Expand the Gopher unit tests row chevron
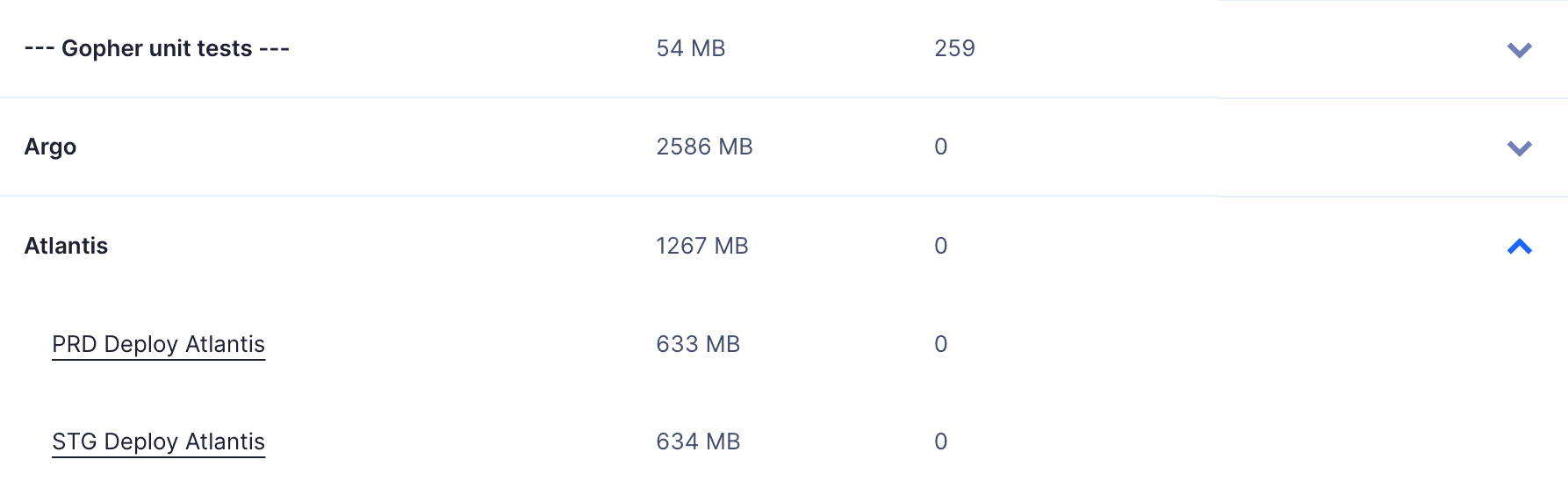Screen dimensions: 1568x488 [x=1519, y=50]
